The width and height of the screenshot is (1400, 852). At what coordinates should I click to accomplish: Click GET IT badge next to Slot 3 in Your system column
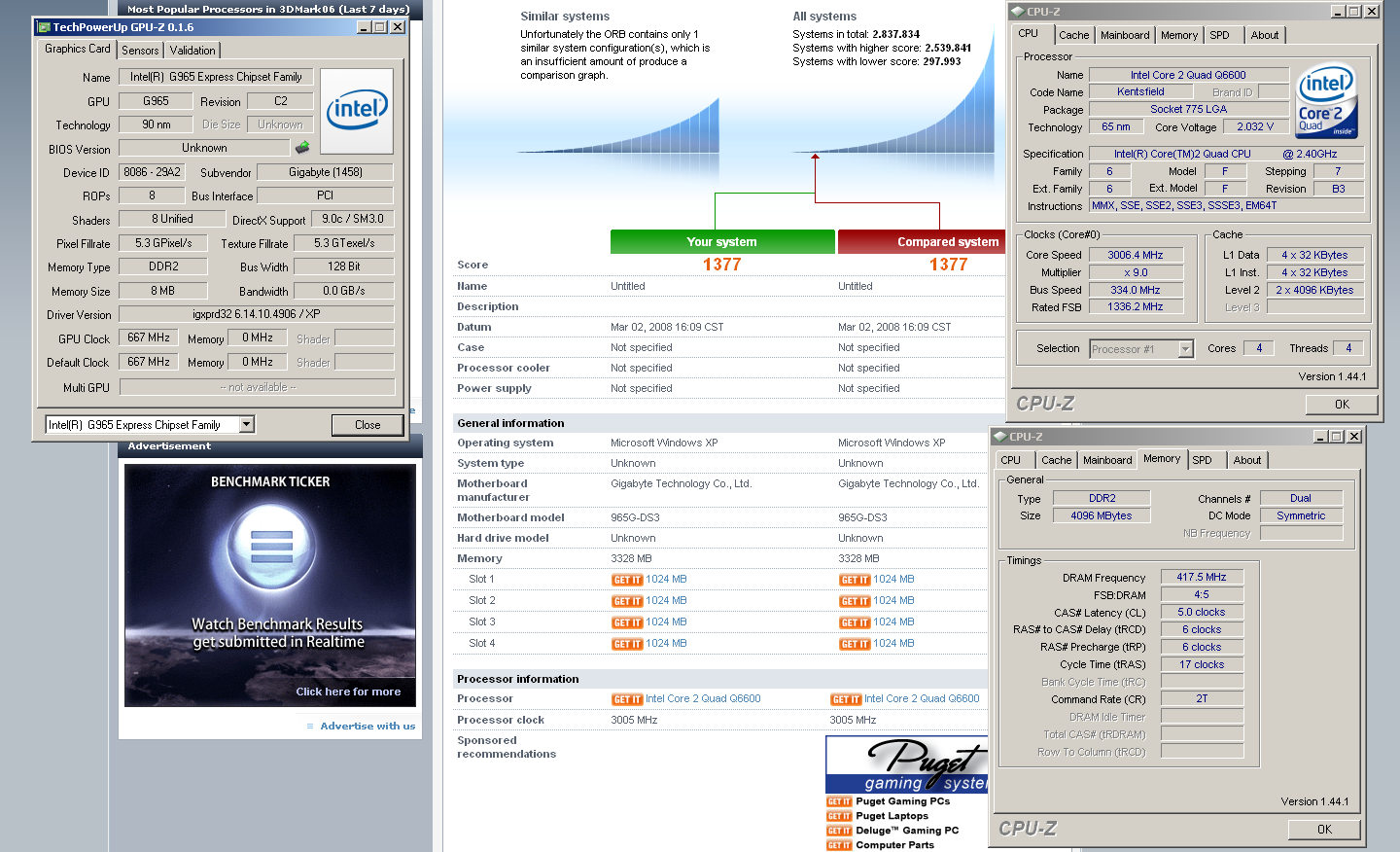[627, 622]
